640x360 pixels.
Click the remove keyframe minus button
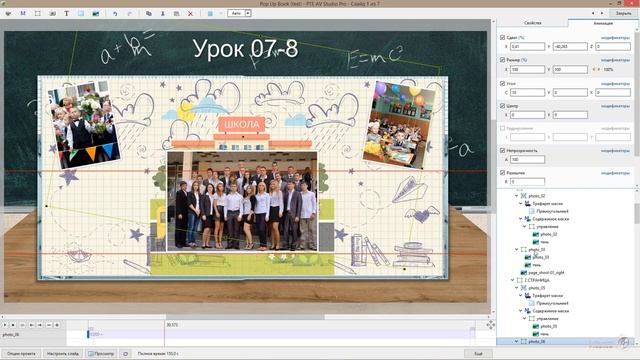pyautogui.click(x=49, y=325)
